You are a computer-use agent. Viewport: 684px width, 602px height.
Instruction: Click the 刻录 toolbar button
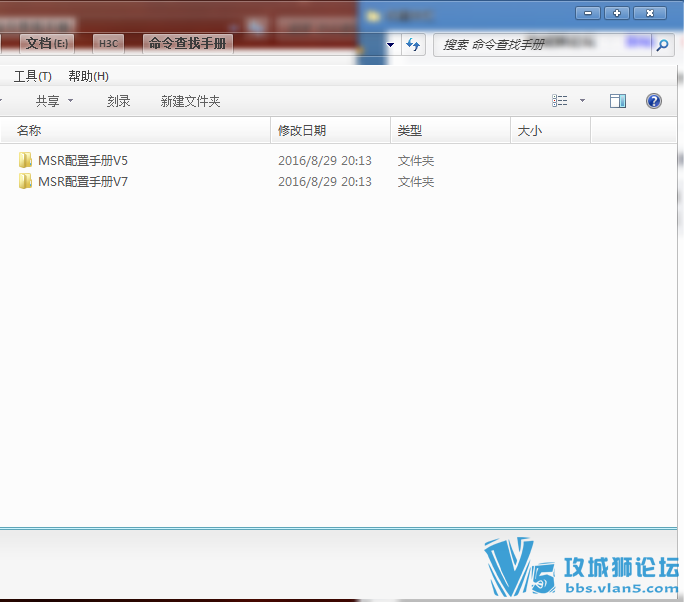[119, 101]
